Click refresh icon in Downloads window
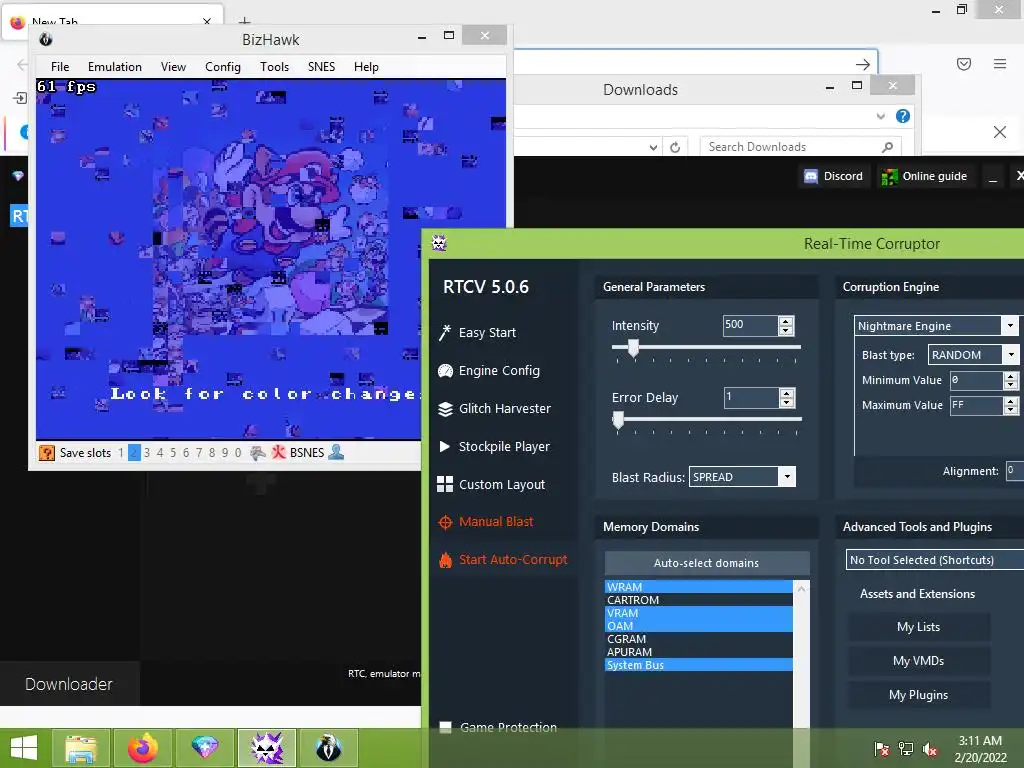 click(675, 147)
